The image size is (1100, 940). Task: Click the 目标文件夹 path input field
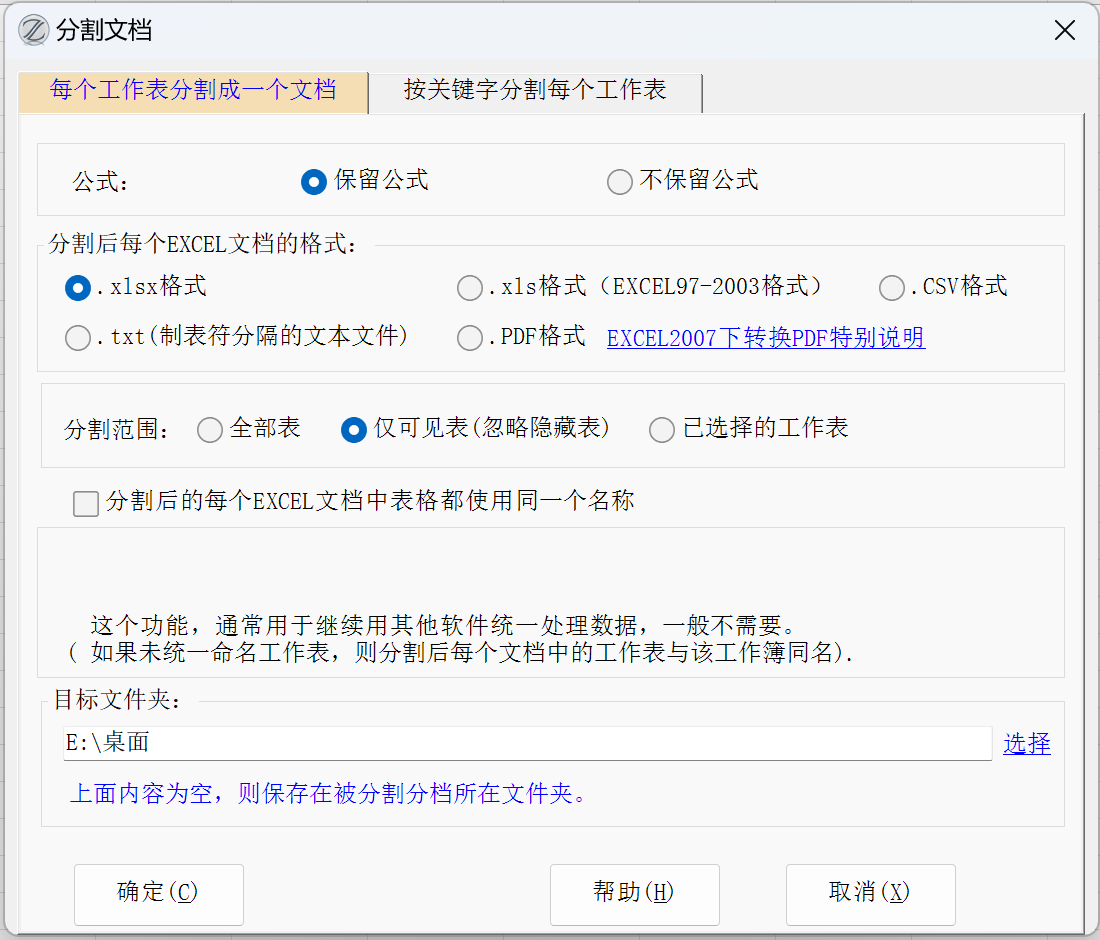point(527,743)
